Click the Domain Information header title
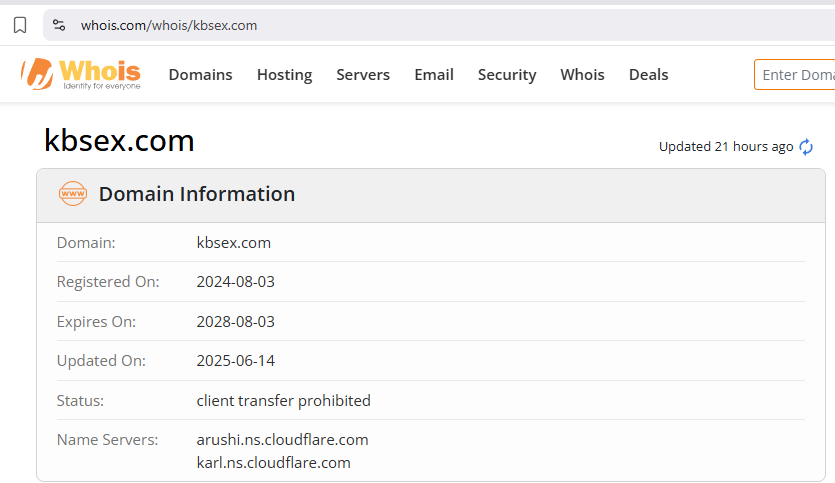 tap(197, 194)
